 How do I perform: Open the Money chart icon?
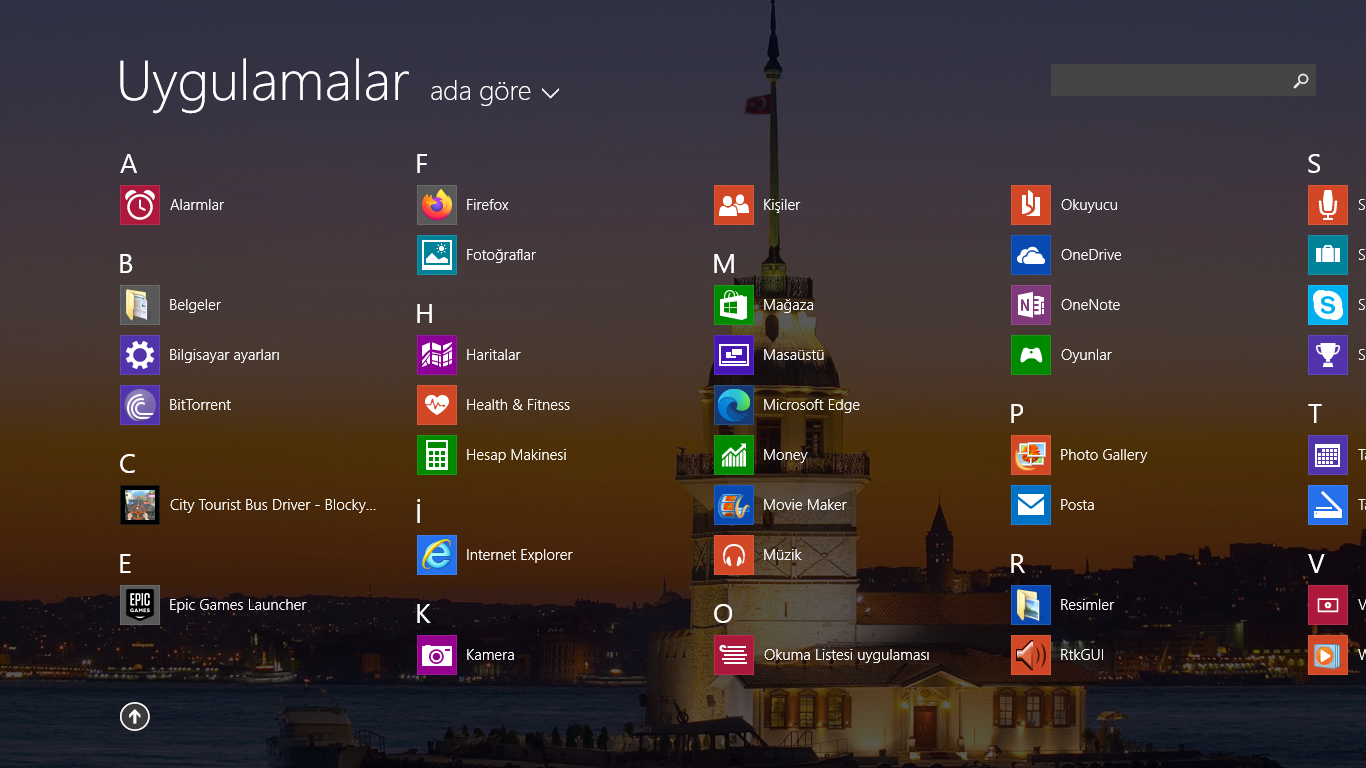click(x=734, y=455)
